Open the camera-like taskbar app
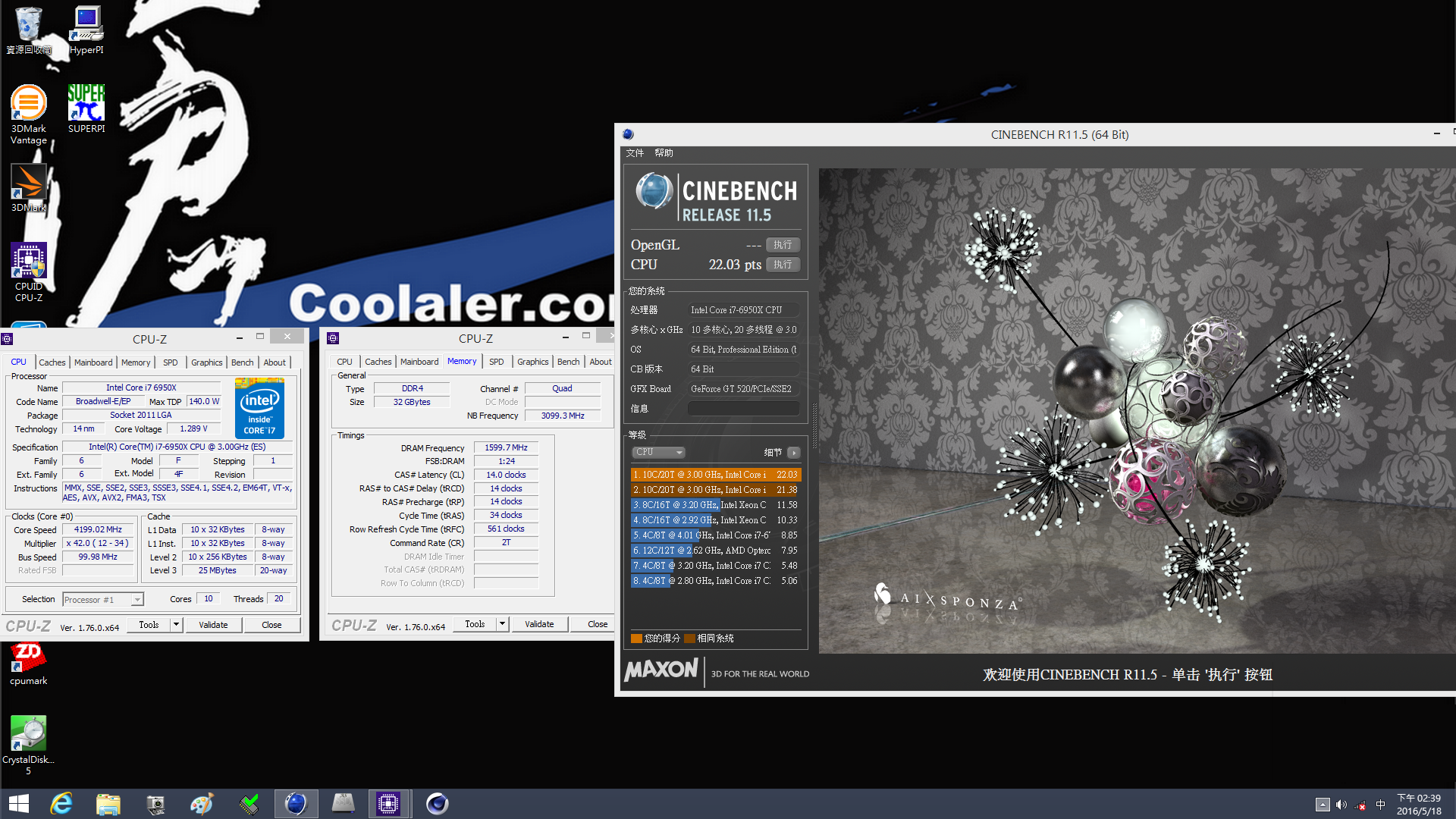The image size is (1456, 819). [155, 804]
